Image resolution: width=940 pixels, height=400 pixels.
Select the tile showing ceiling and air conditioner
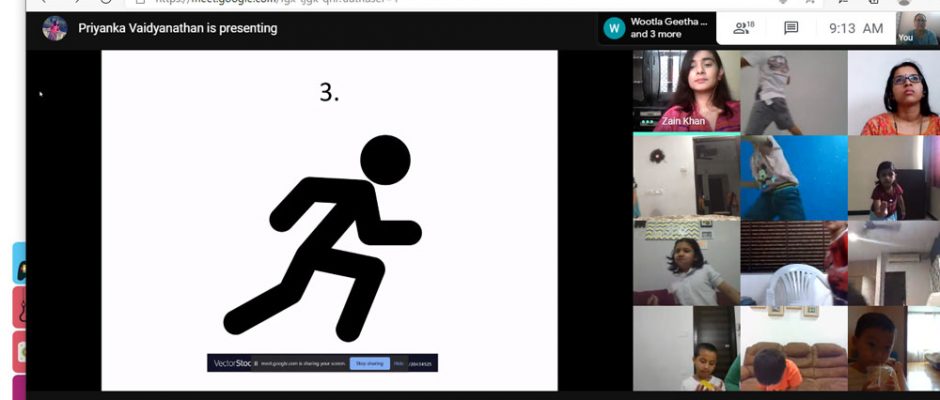click(894, 263)
